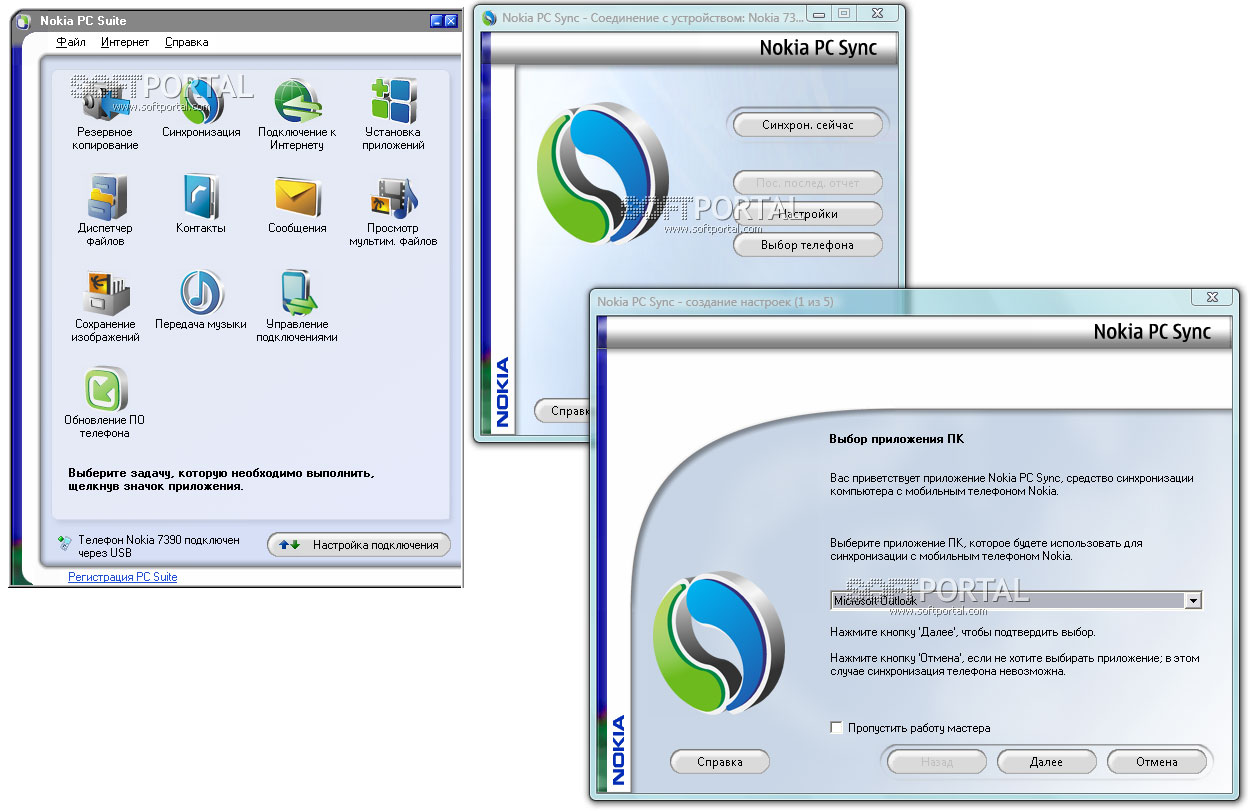Open the Сообщения envelope icon
1248x811 pixels.
(297, 197)
